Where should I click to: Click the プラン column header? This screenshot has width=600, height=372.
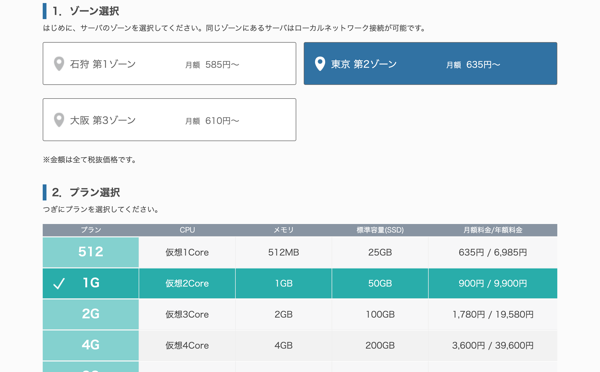point(91,230)
